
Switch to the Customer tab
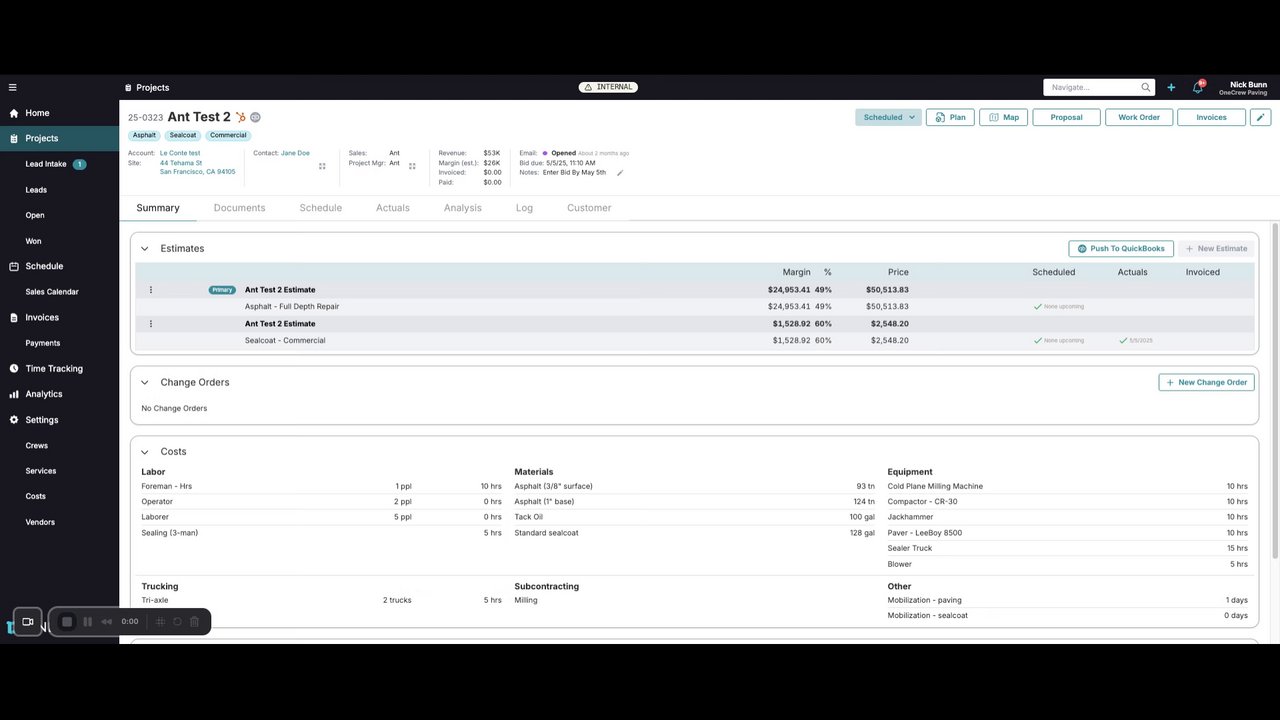tap(589, 208)
